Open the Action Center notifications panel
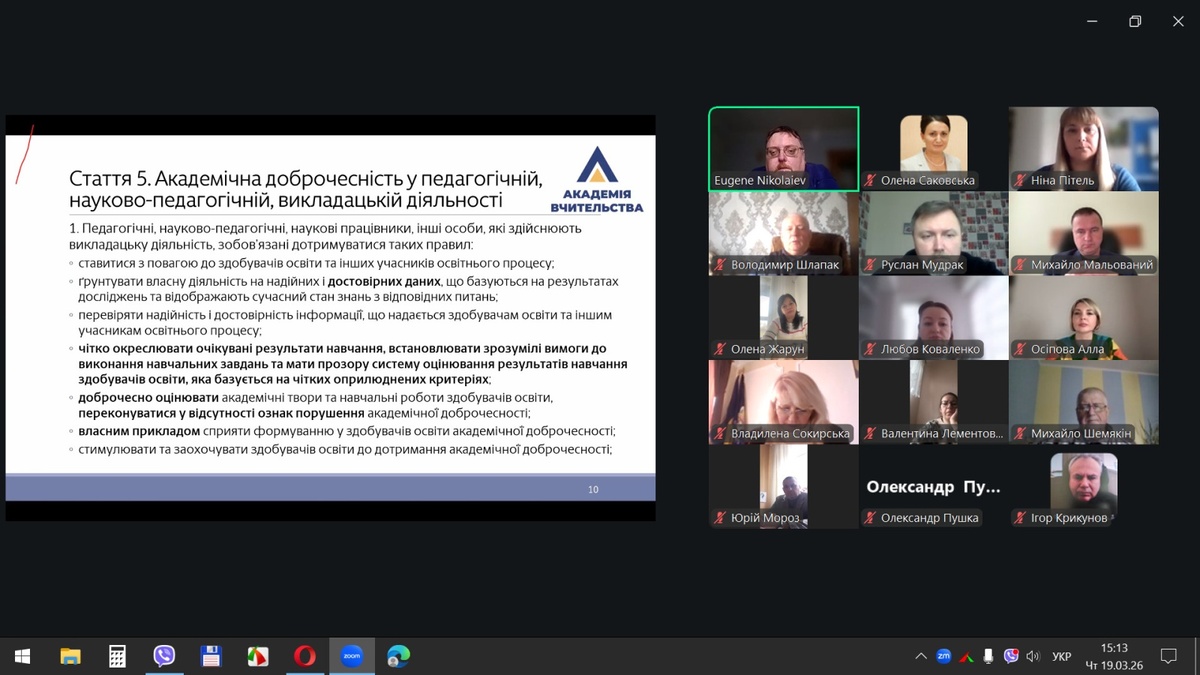Viewport: 1200px width, 675px height. [x=1168, y=656]
